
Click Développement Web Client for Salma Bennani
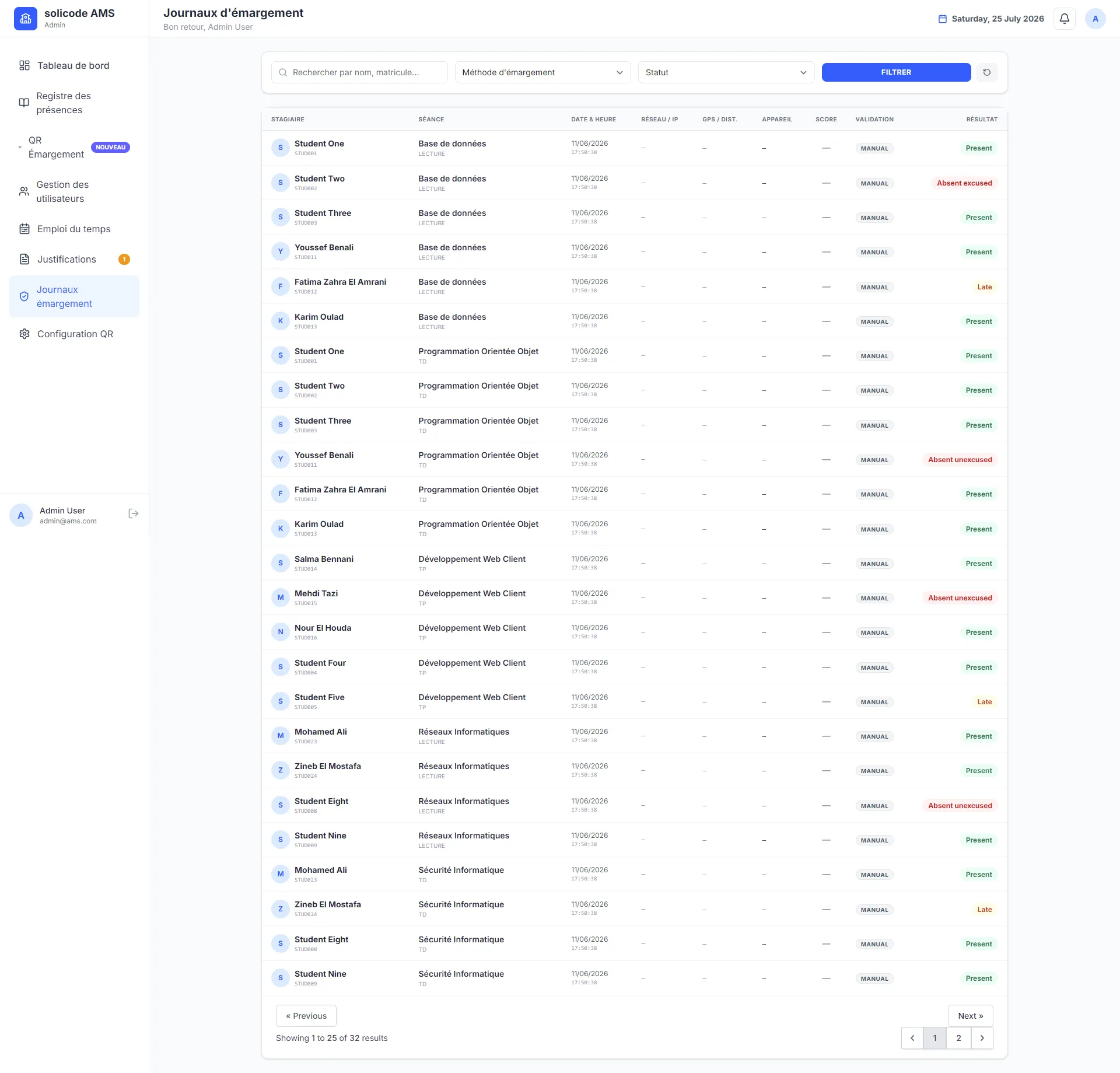(472, 559)
